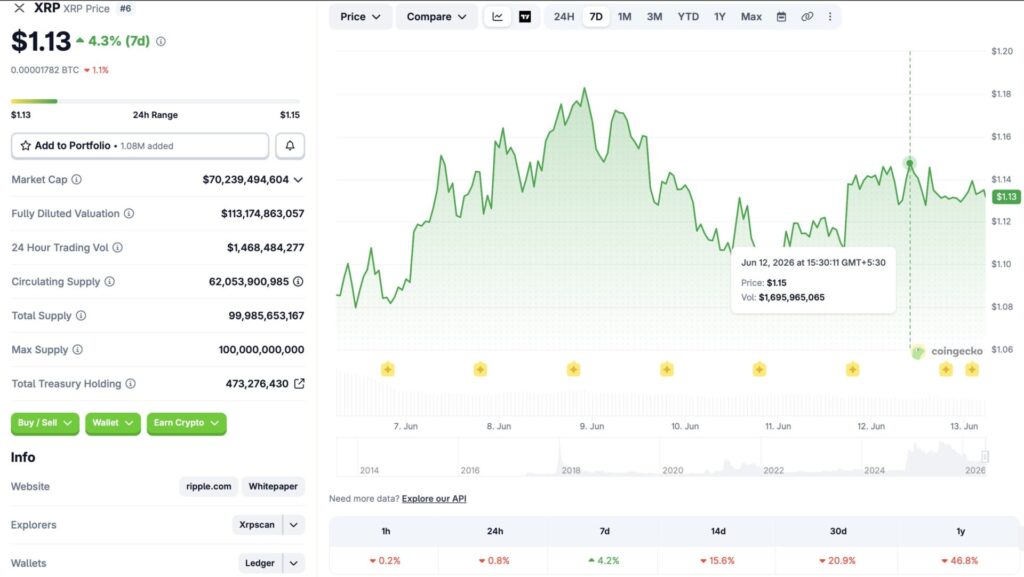Click the 1y value 46.8%

(960, 561)
